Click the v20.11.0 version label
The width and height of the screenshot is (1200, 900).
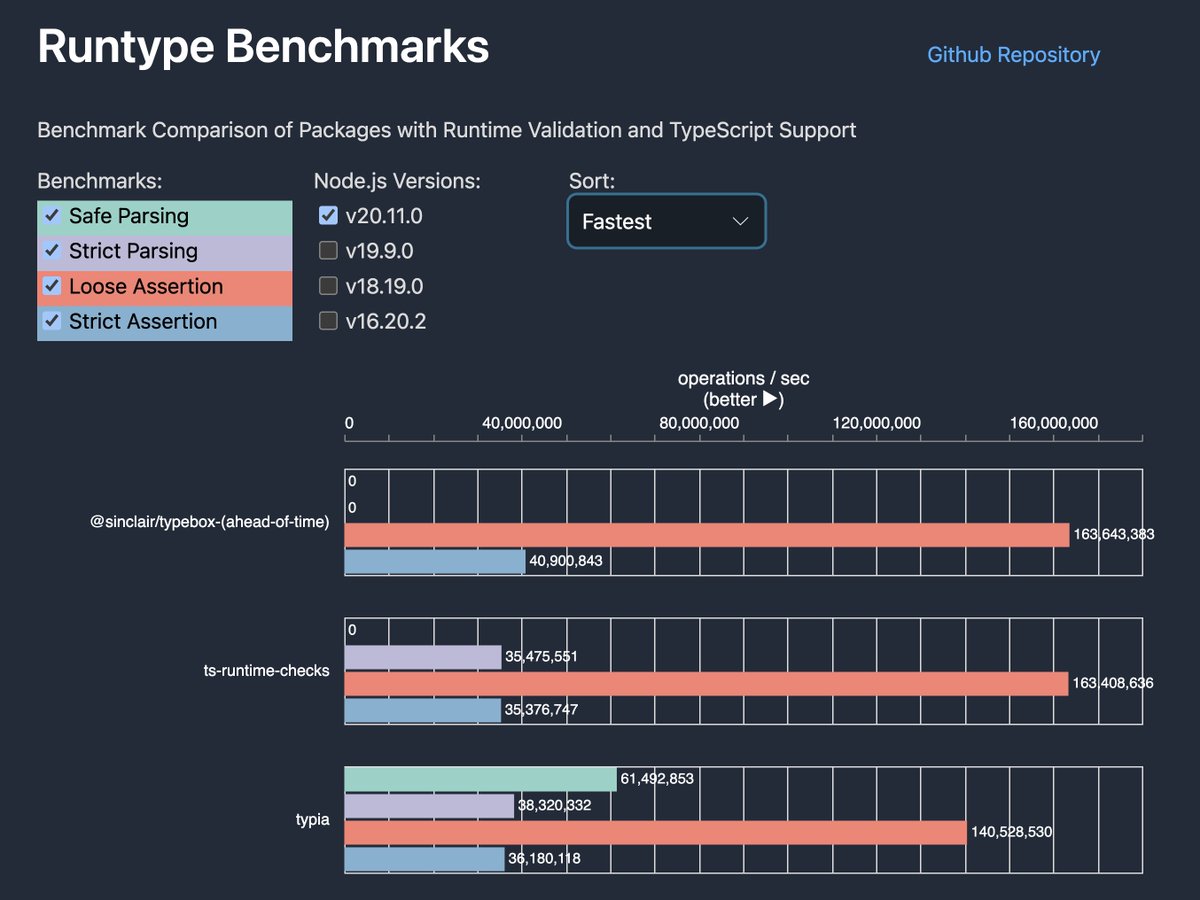384,216
